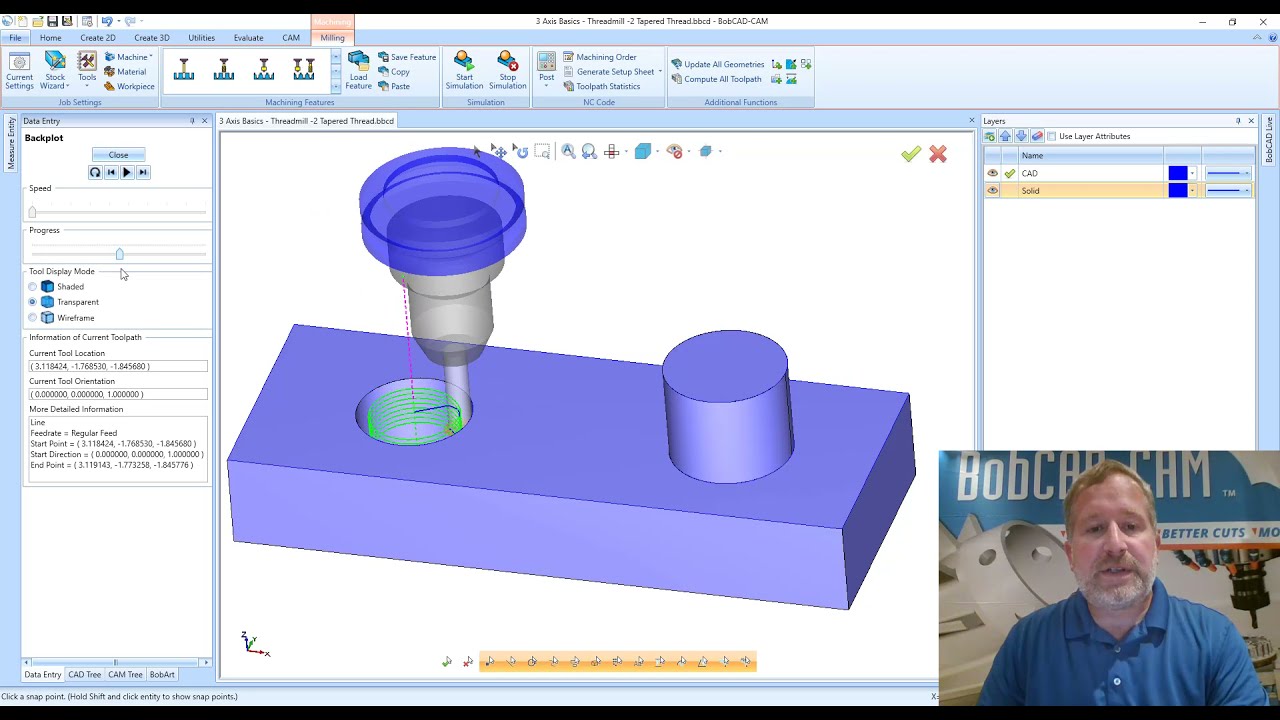
Task: Expand the machining features gallery
Action: 335,87
